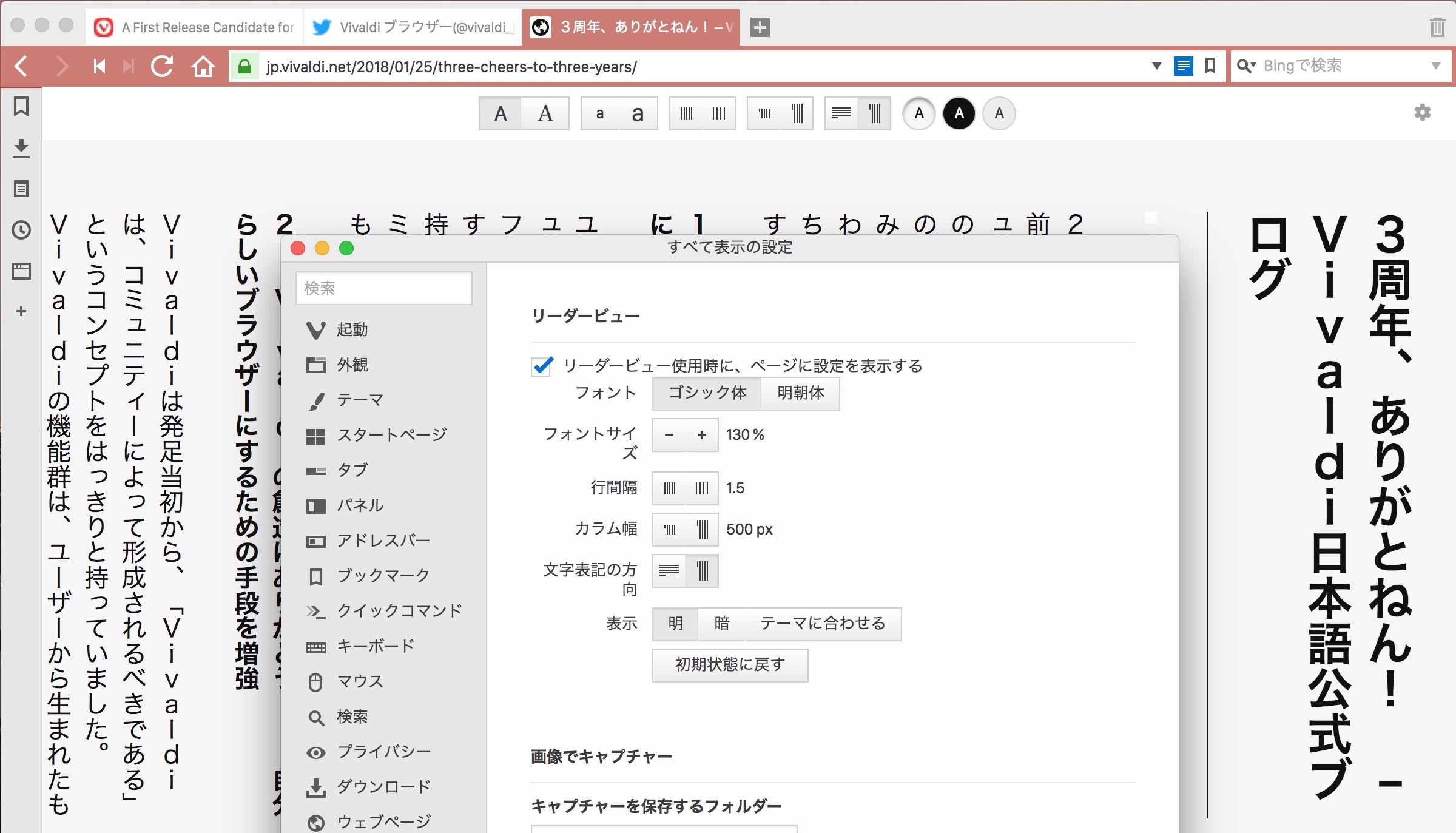This screenshot has height=833, width=1456.
Task: Click the Home button in the toolbar
Action: click(x=203, y=67)
